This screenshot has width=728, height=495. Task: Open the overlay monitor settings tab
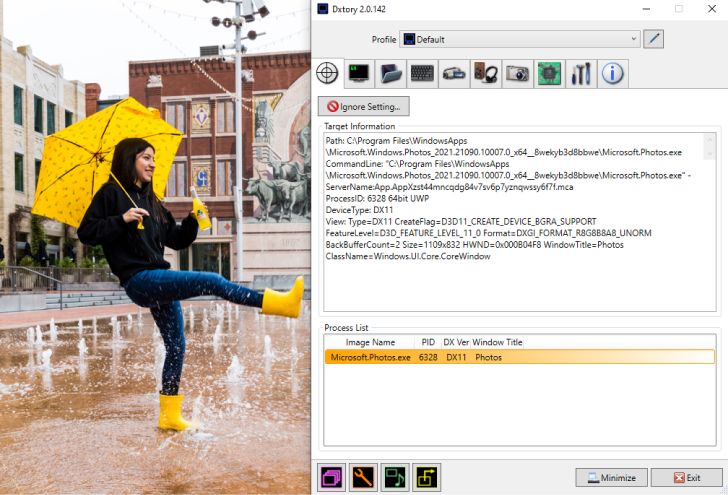pos(358,73)
